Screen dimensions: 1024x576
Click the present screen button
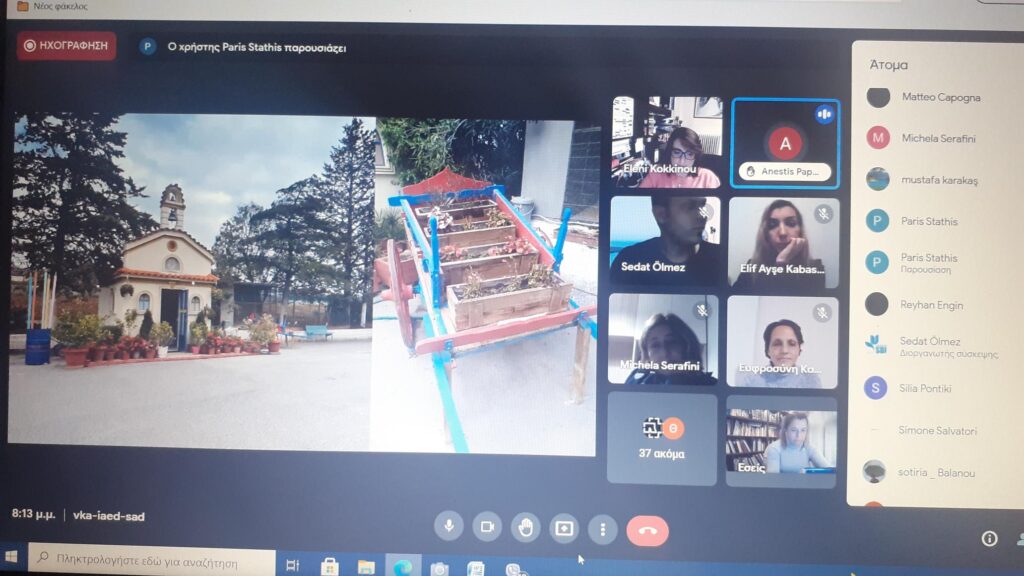coord(564,528)
